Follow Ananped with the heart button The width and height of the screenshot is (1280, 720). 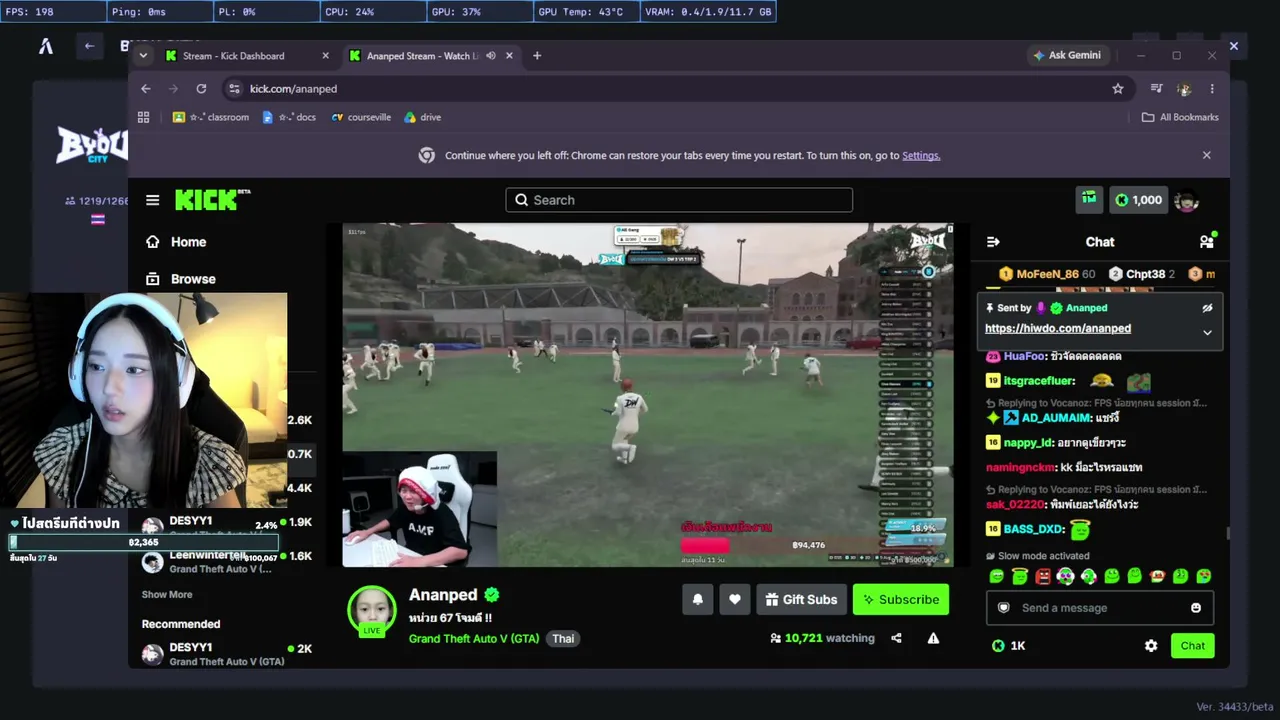coord(735,599)
